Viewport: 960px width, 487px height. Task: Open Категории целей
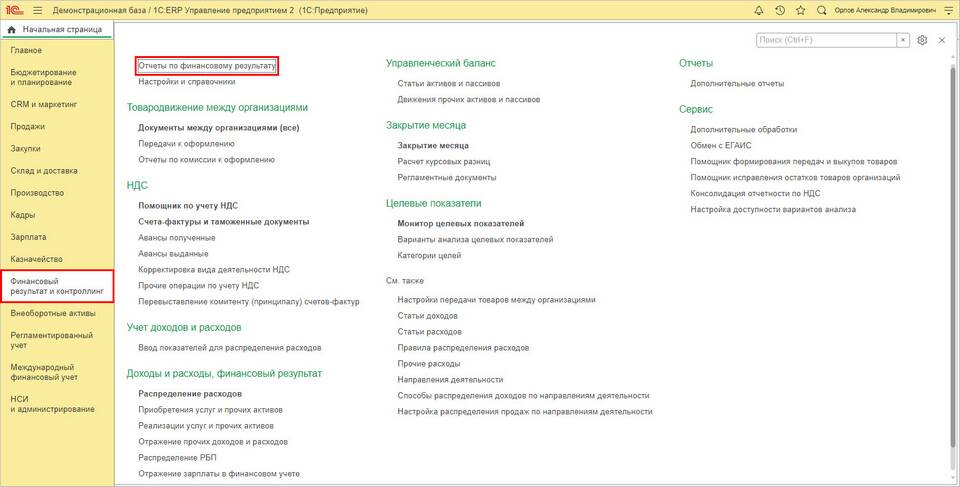coord(429,255)
